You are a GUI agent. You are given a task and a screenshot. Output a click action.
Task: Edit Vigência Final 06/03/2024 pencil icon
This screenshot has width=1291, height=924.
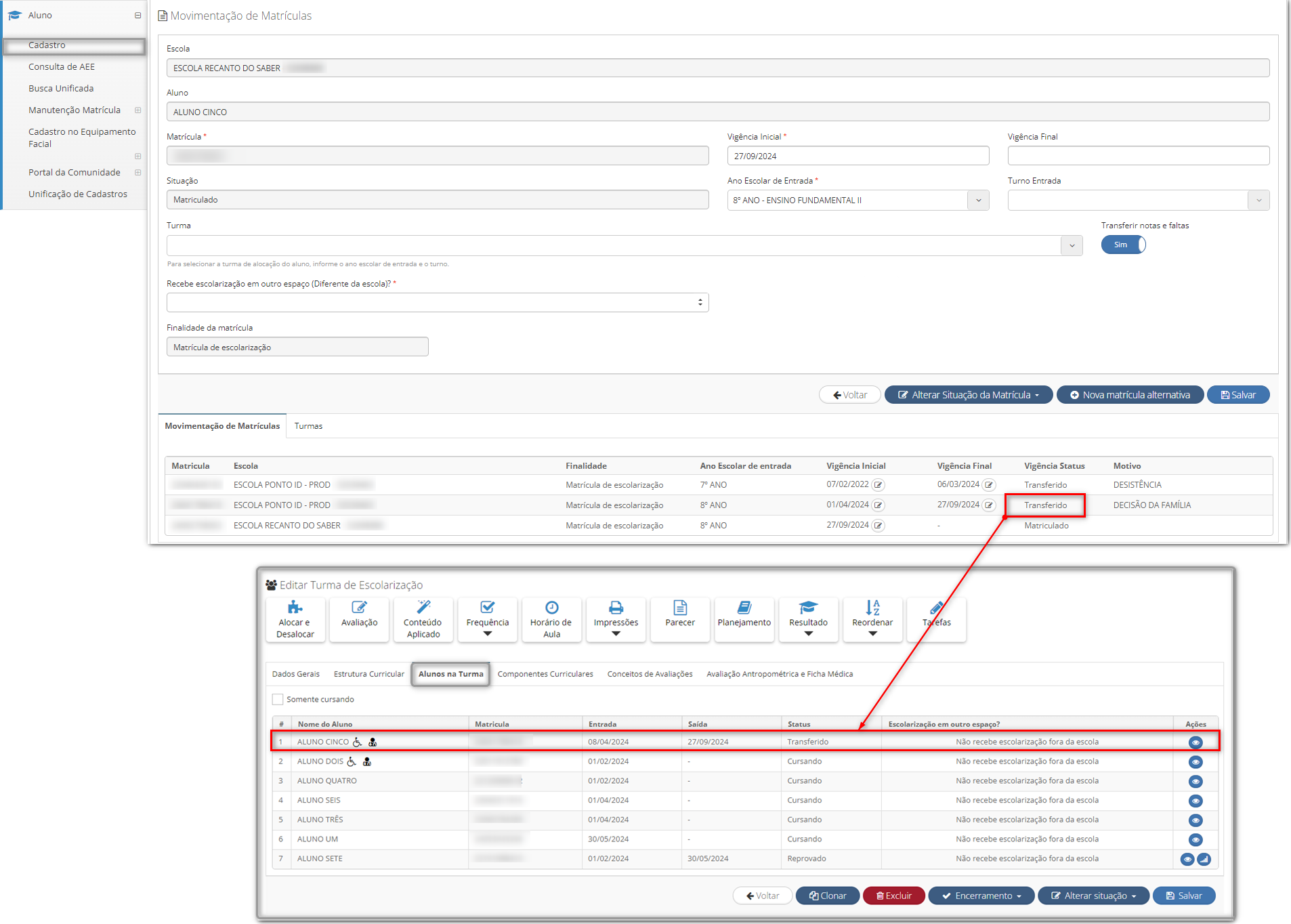click(x=989, y=485)
